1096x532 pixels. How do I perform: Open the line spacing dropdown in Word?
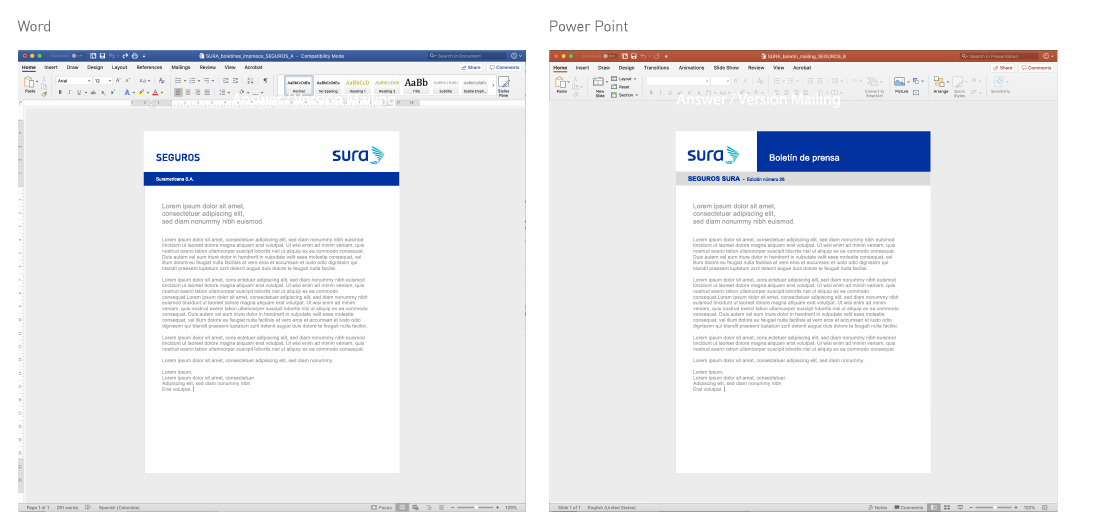tap(224, 92)
